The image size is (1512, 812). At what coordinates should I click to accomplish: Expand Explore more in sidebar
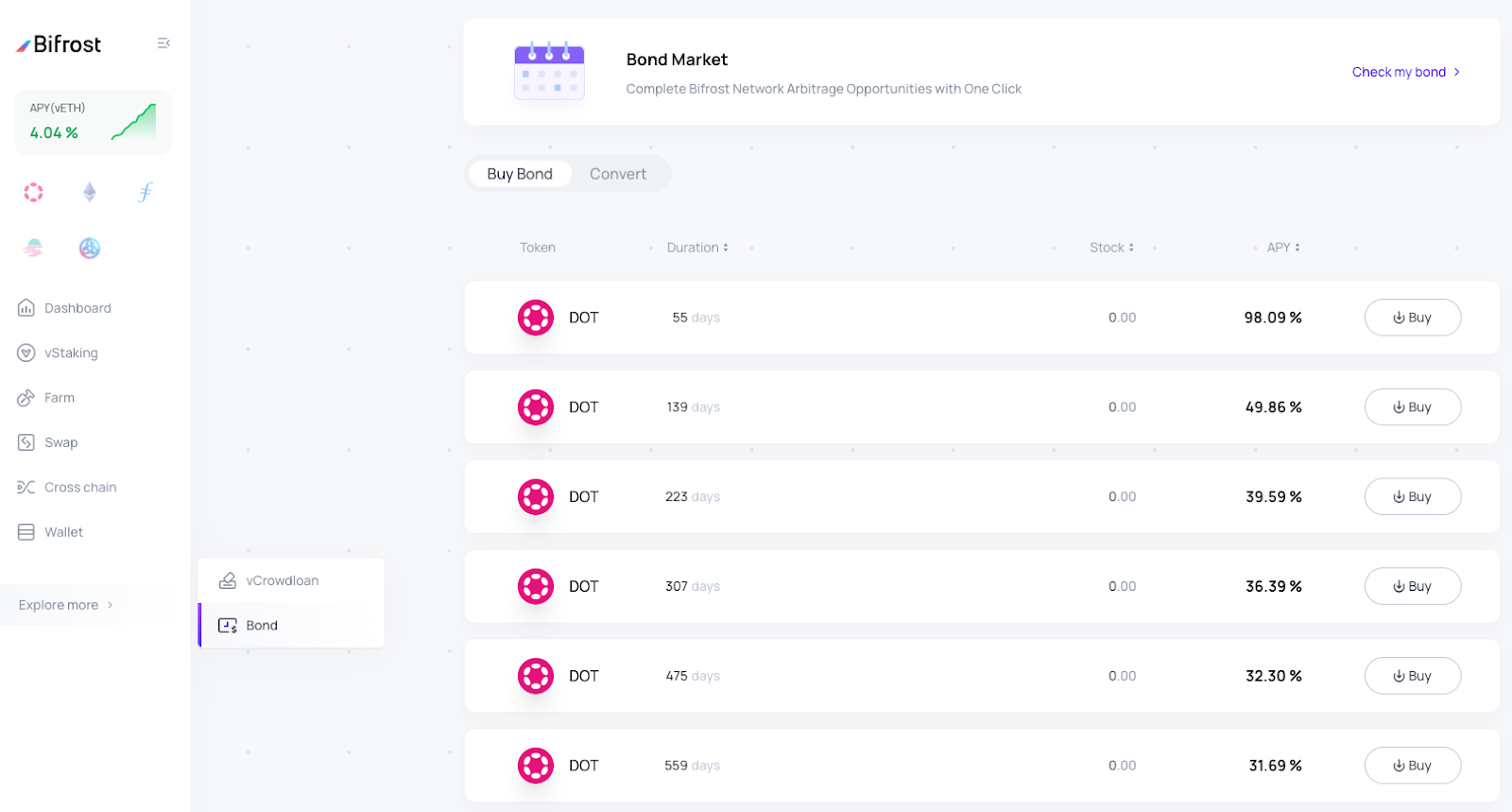(66, 605)
